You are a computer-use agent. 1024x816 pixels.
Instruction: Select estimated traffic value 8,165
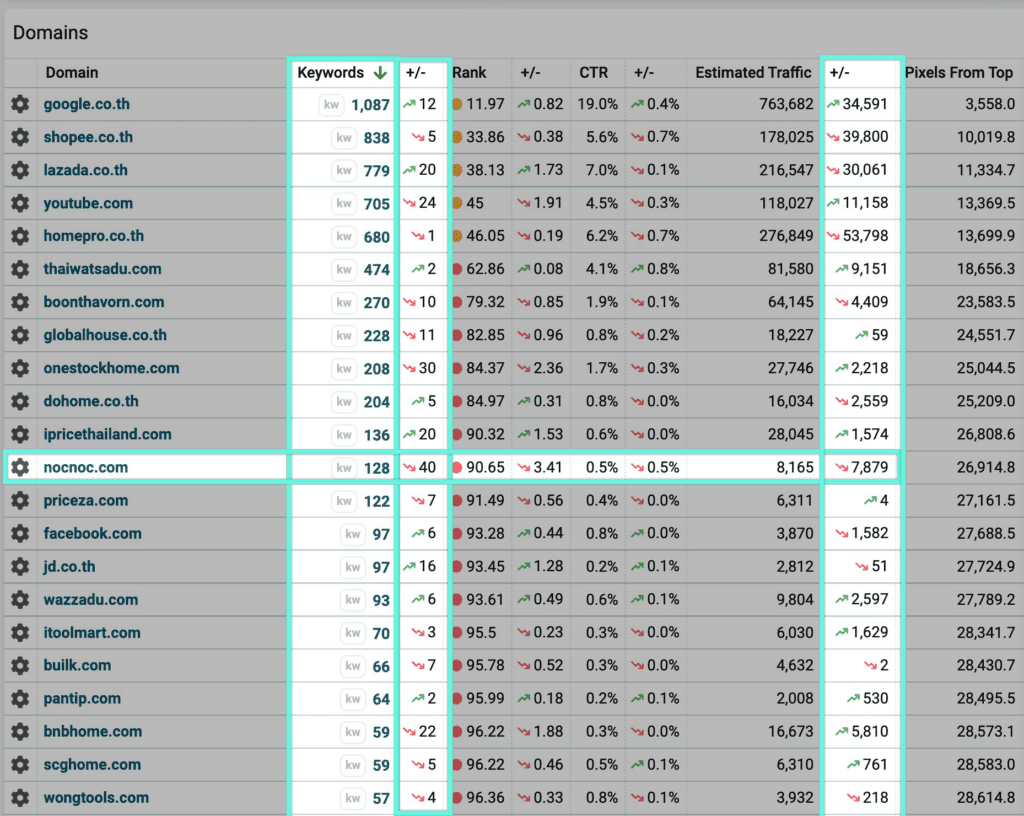click(x=795, y=467)
